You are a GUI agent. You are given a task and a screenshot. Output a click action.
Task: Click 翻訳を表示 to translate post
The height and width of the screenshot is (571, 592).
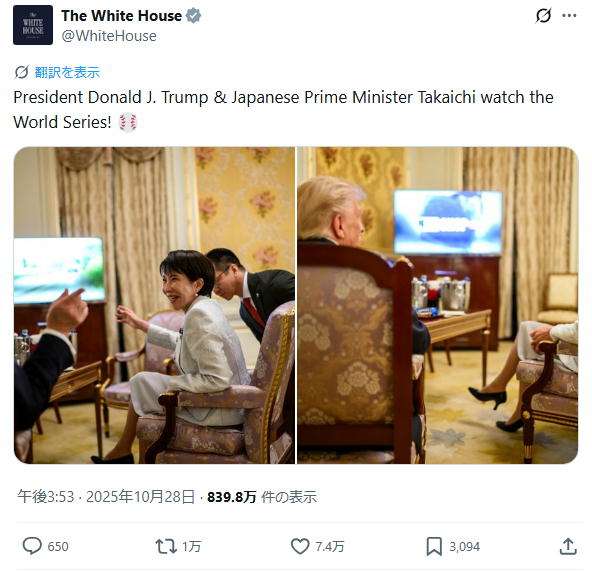pos(67,72)
